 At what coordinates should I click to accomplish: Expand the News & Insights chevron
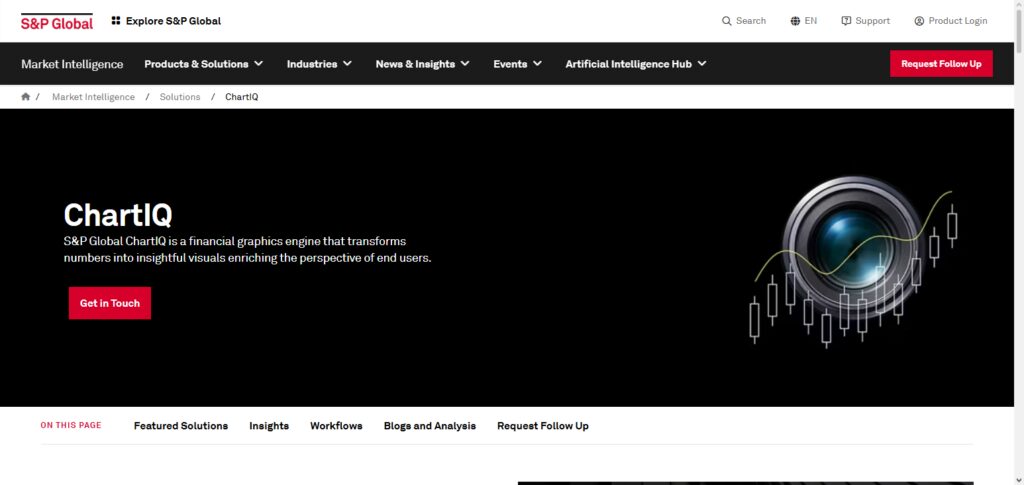(465, 63)
